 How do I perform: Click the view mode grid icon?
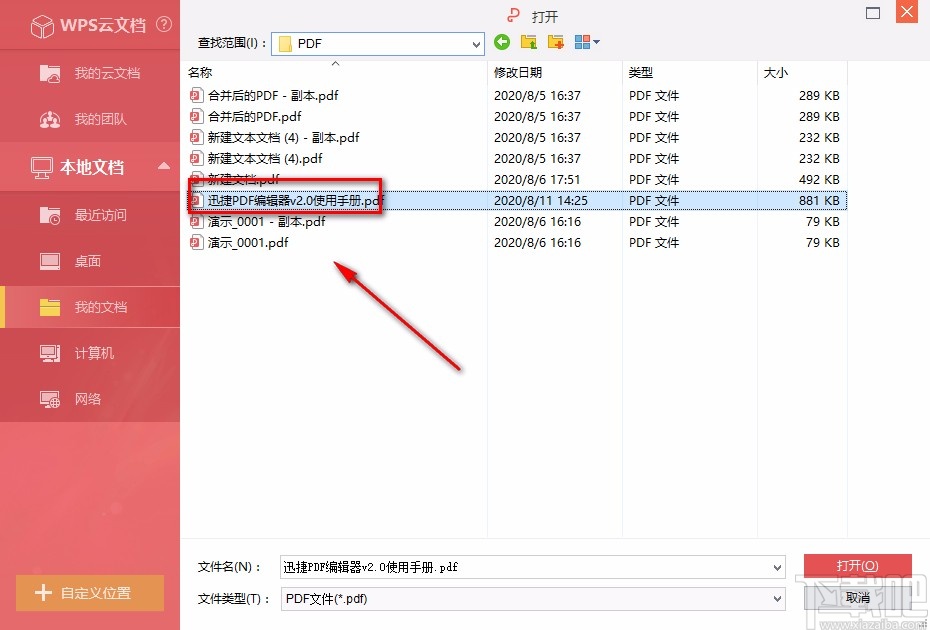581,43
